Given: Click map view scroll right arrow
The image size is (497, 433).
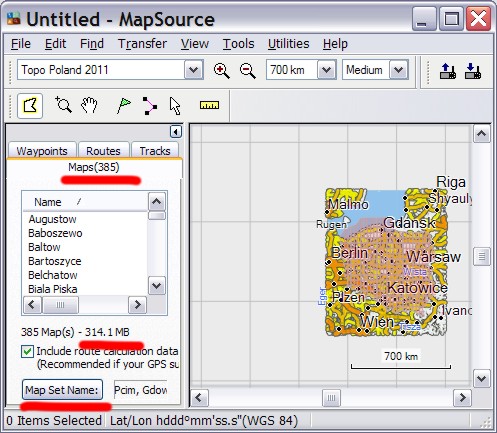Looking at the screenshot, I should point(463,398).
